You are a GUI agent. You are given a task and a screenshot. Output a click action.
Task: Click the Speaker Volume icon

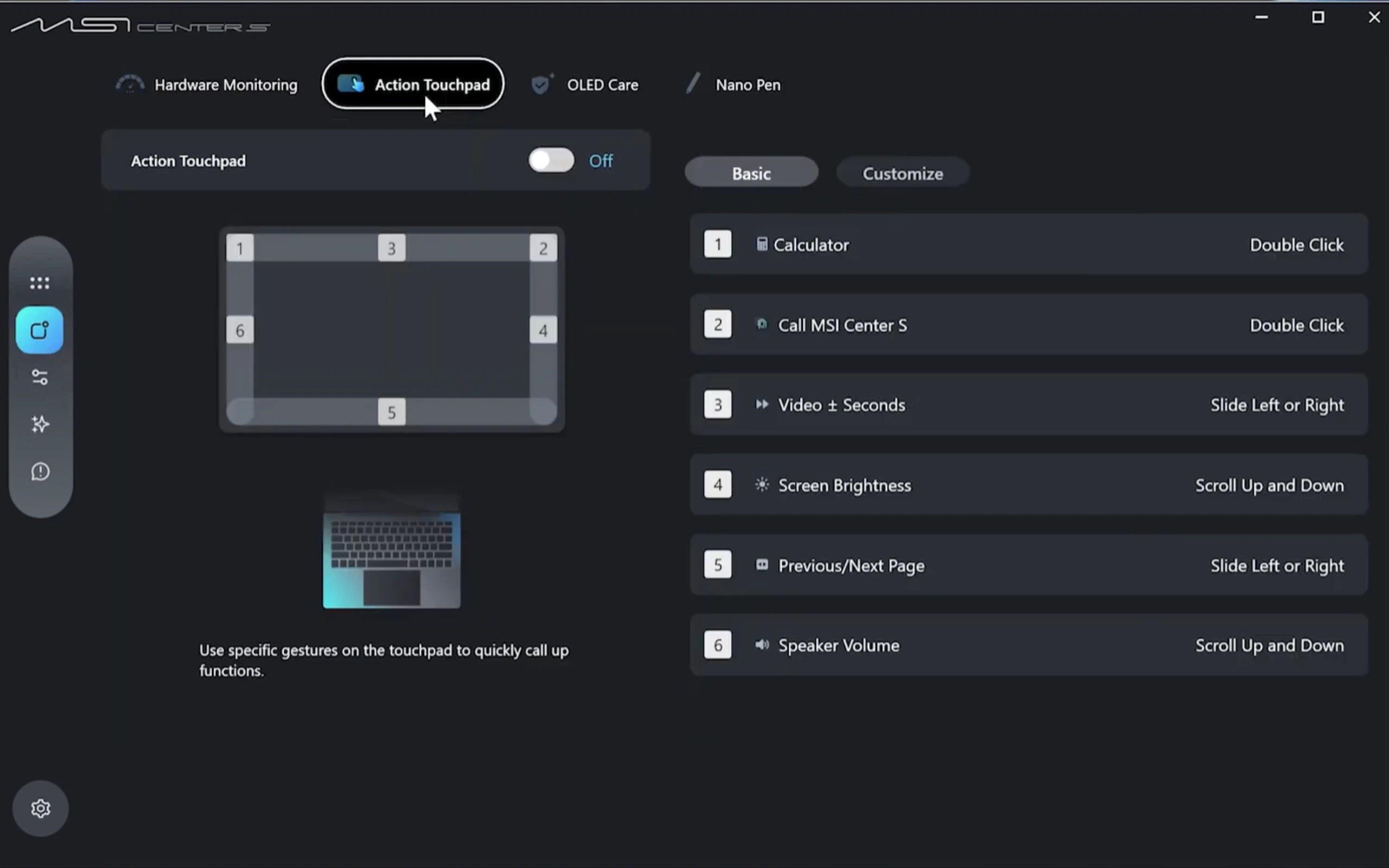762,645
